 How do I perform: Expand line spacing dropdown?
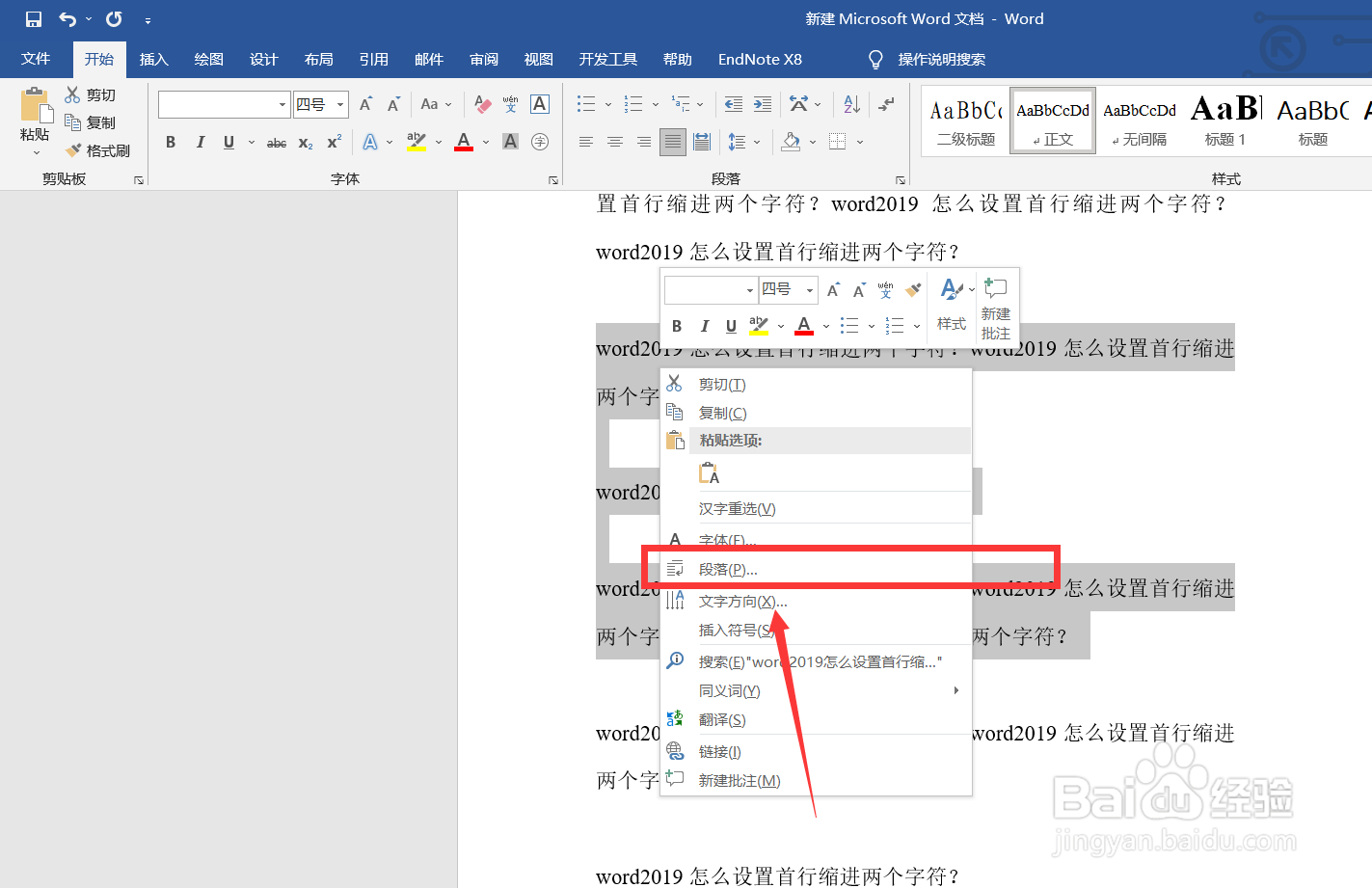coord(757,143)
